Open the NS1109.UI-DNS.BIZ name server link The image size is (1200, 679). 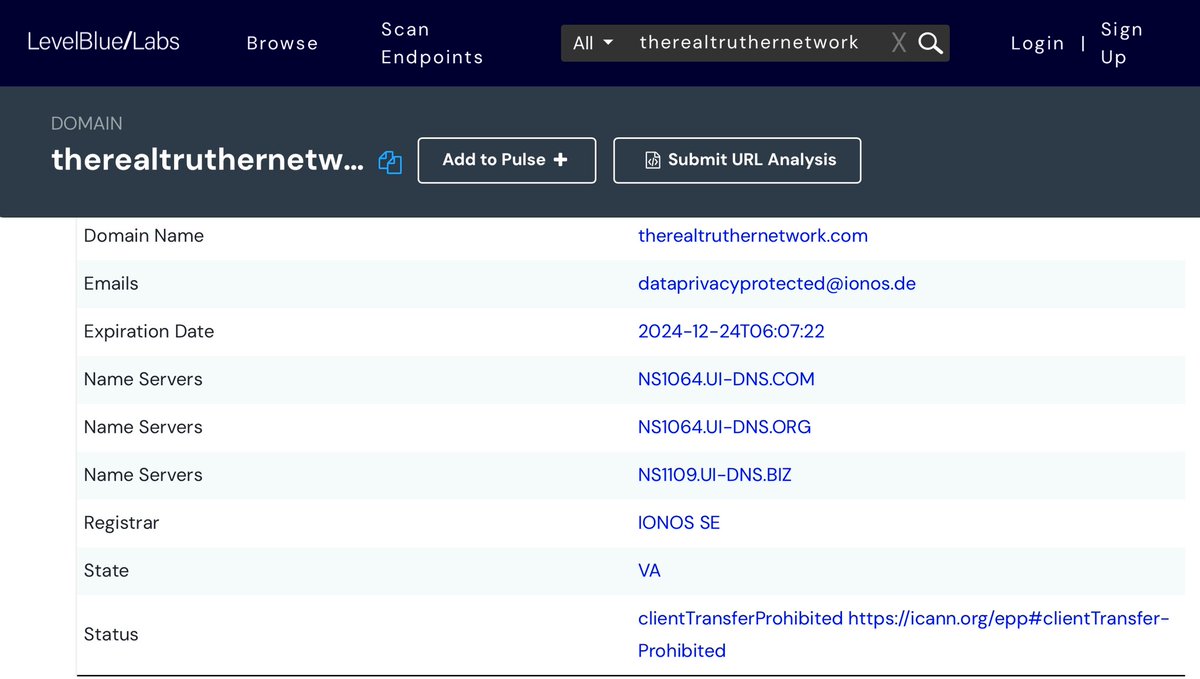714,475
